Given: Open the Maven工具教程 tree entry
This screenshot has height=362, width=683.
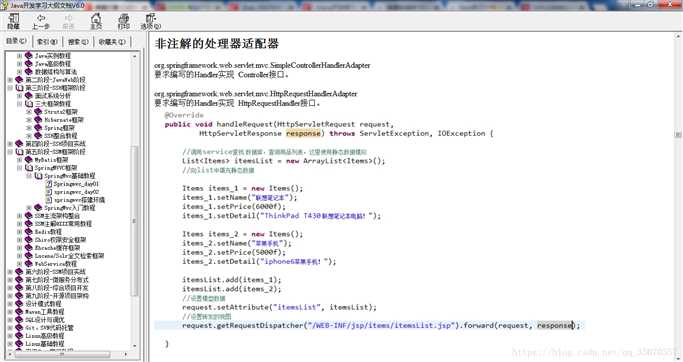Looking at the screenshot, I should 44,312.
